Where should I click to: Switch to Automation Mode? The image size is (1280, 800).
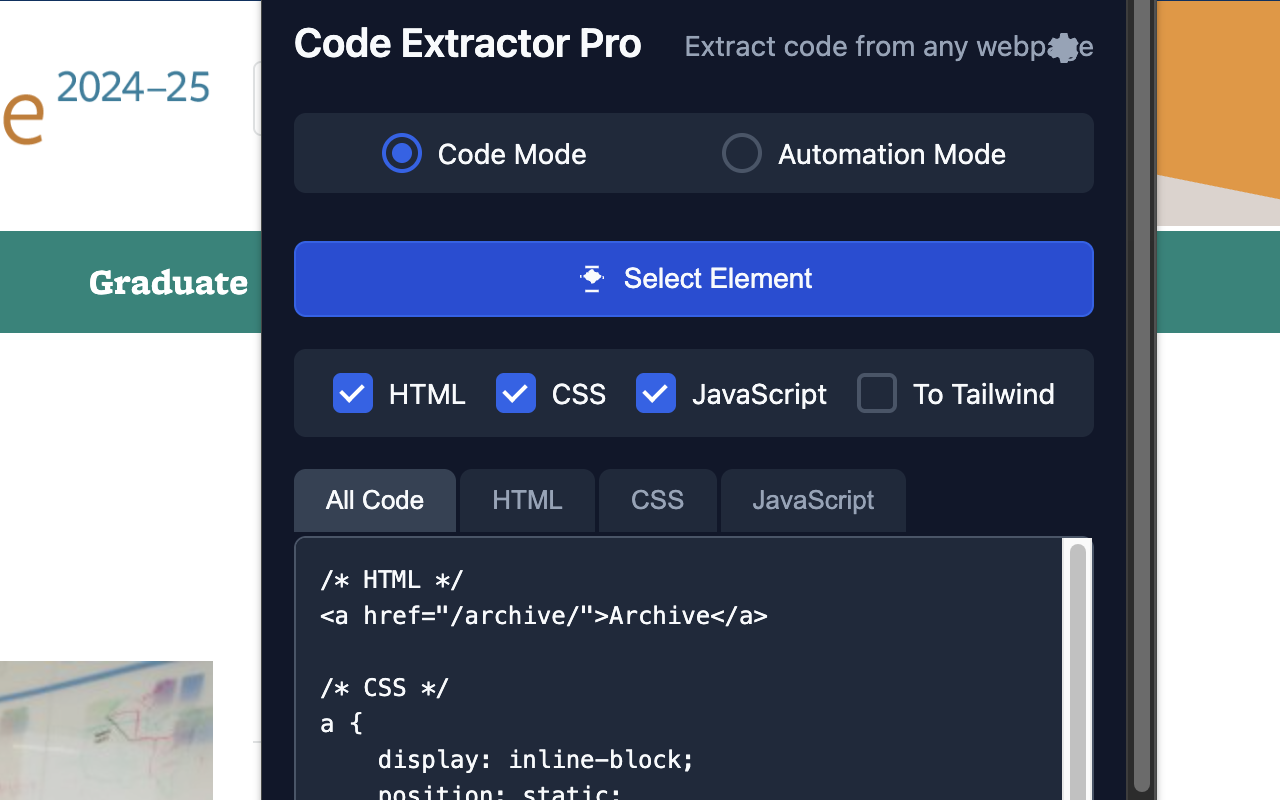click(x=741, y=153)
